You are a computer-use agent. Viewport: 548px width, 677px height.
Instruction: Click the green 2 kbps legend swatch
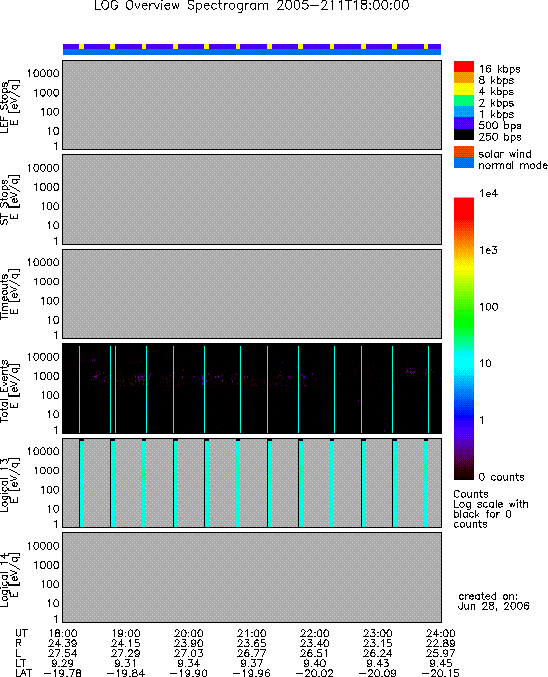[464, 100]
